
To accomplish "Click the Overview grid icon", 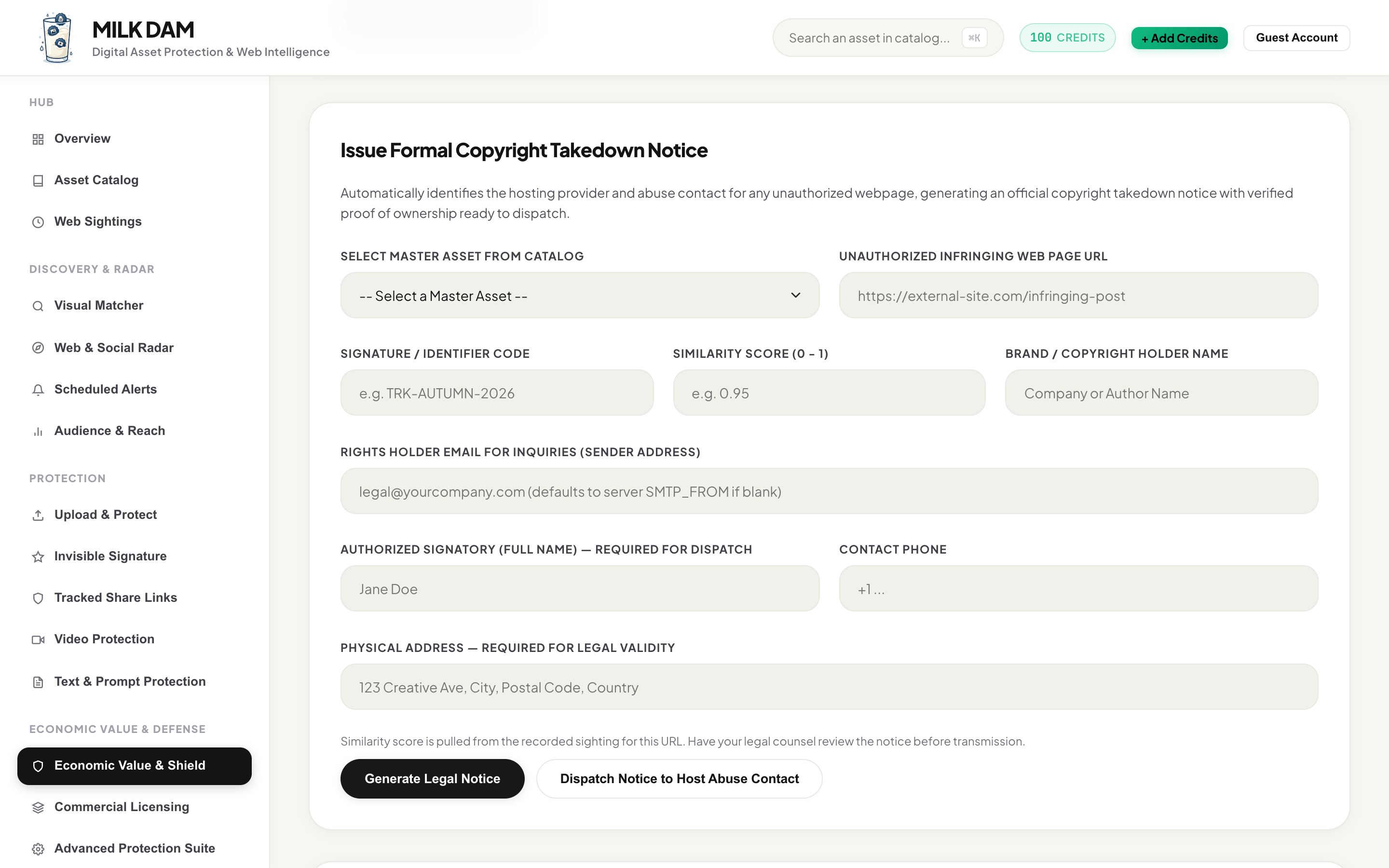I will [x=38, y=139].
